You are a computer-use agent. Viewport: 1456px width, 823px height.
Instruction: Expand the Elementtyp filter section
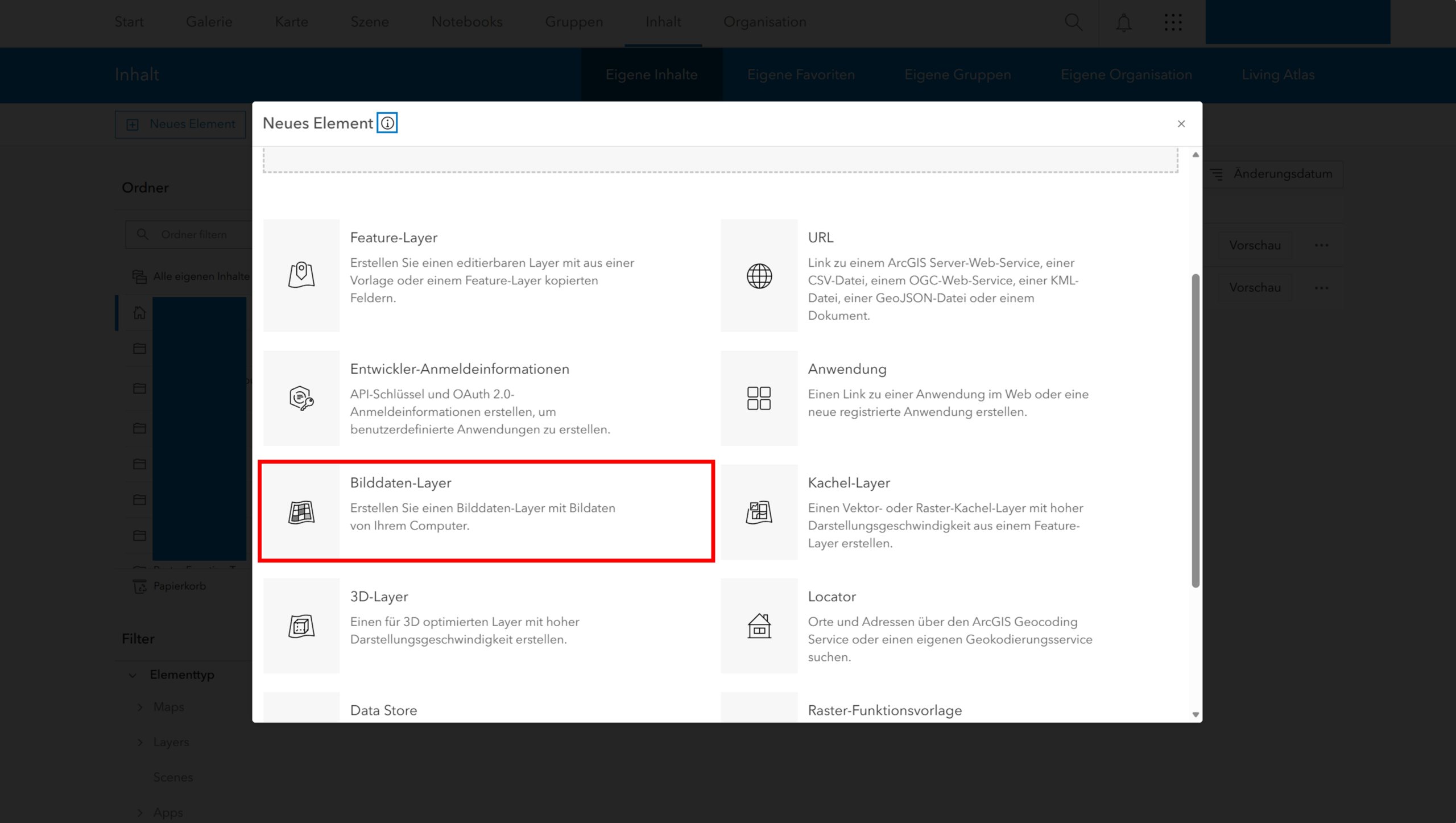click(133, 675)
